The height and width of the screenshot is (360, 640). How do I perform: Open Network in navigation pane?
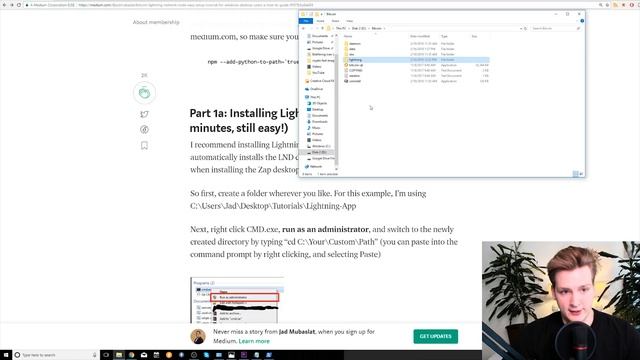(x=316, y=167)
